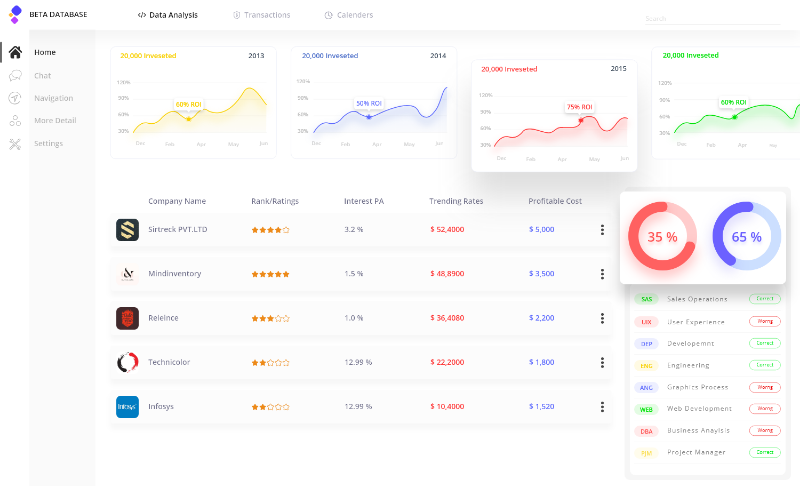Click the 65% purple donut chart
Screen dimensions: 800x486
746,237
